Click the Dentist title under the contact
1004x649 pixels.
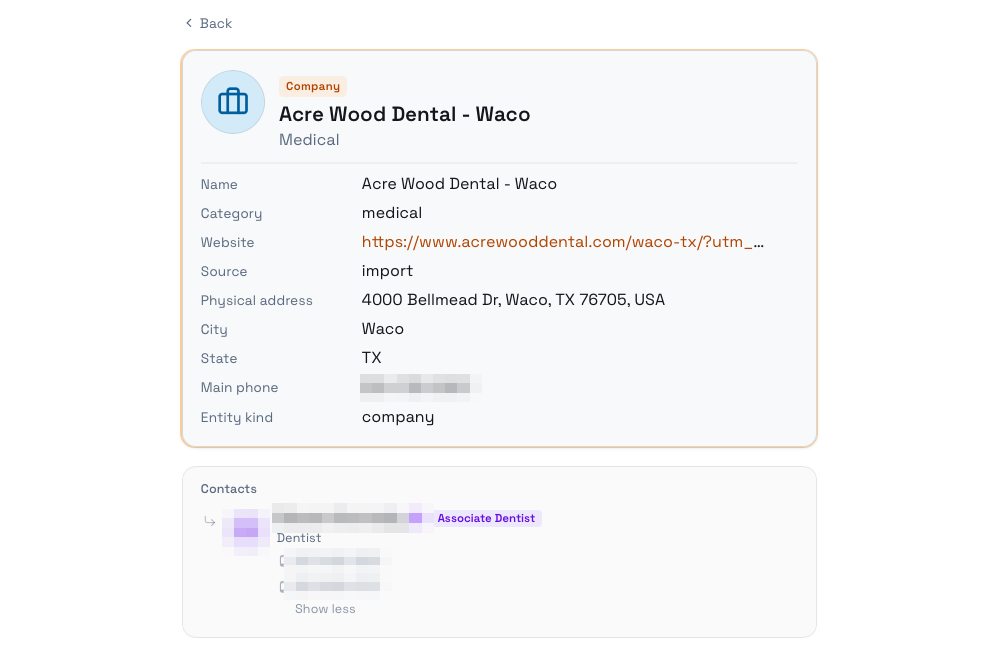pos(299,538)
